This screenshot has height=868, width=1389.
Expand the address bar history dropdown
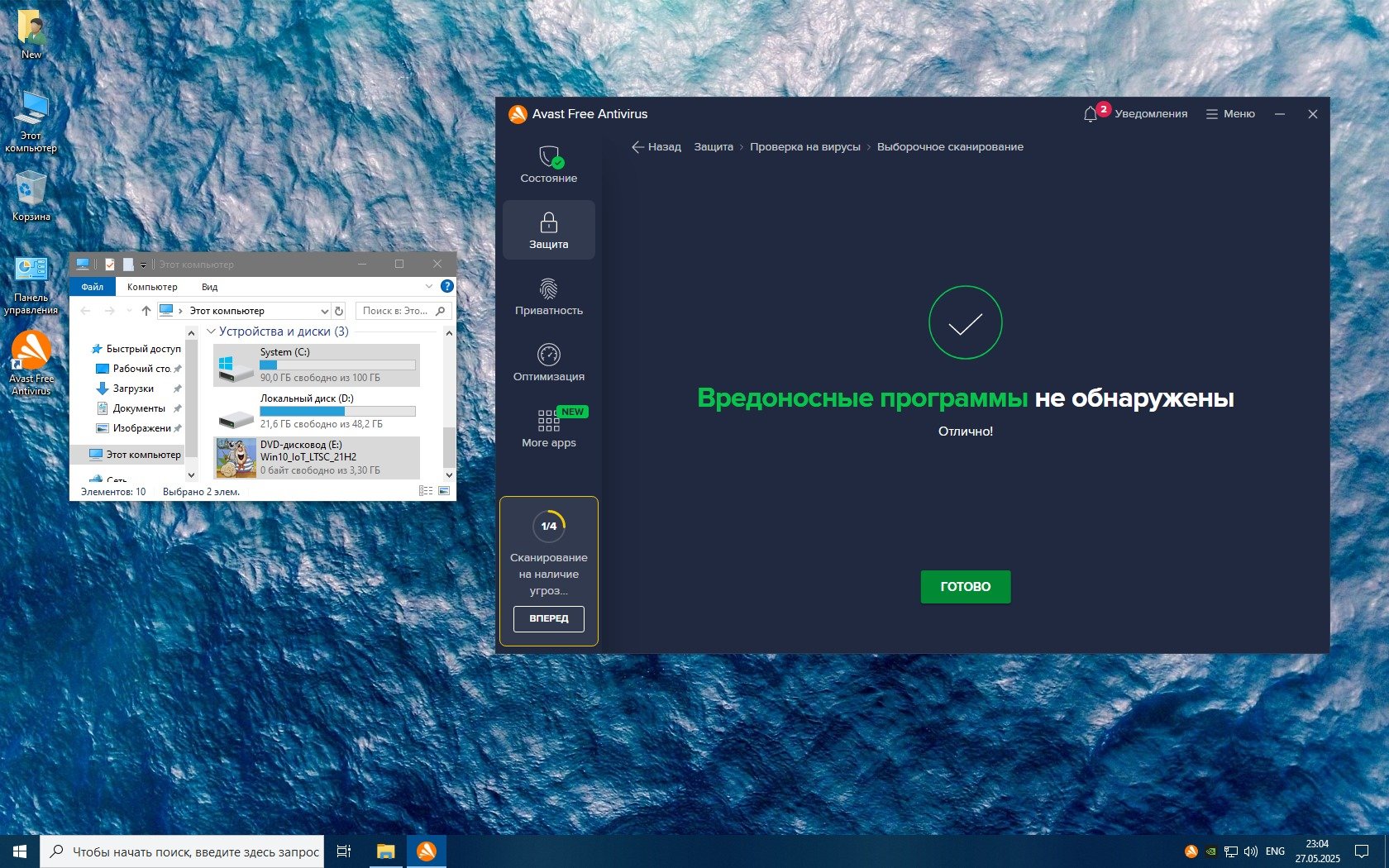[324, 311]
